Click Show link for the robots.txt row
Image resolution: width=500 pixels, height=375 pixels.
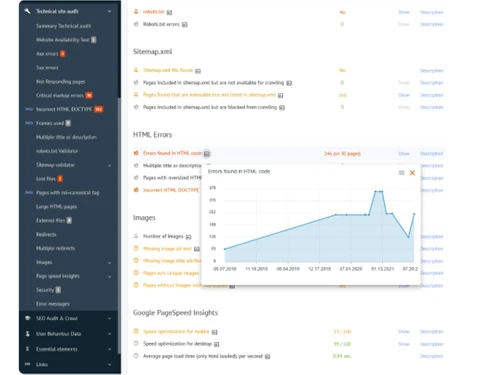pyautogui.click(x=404, y=12)
